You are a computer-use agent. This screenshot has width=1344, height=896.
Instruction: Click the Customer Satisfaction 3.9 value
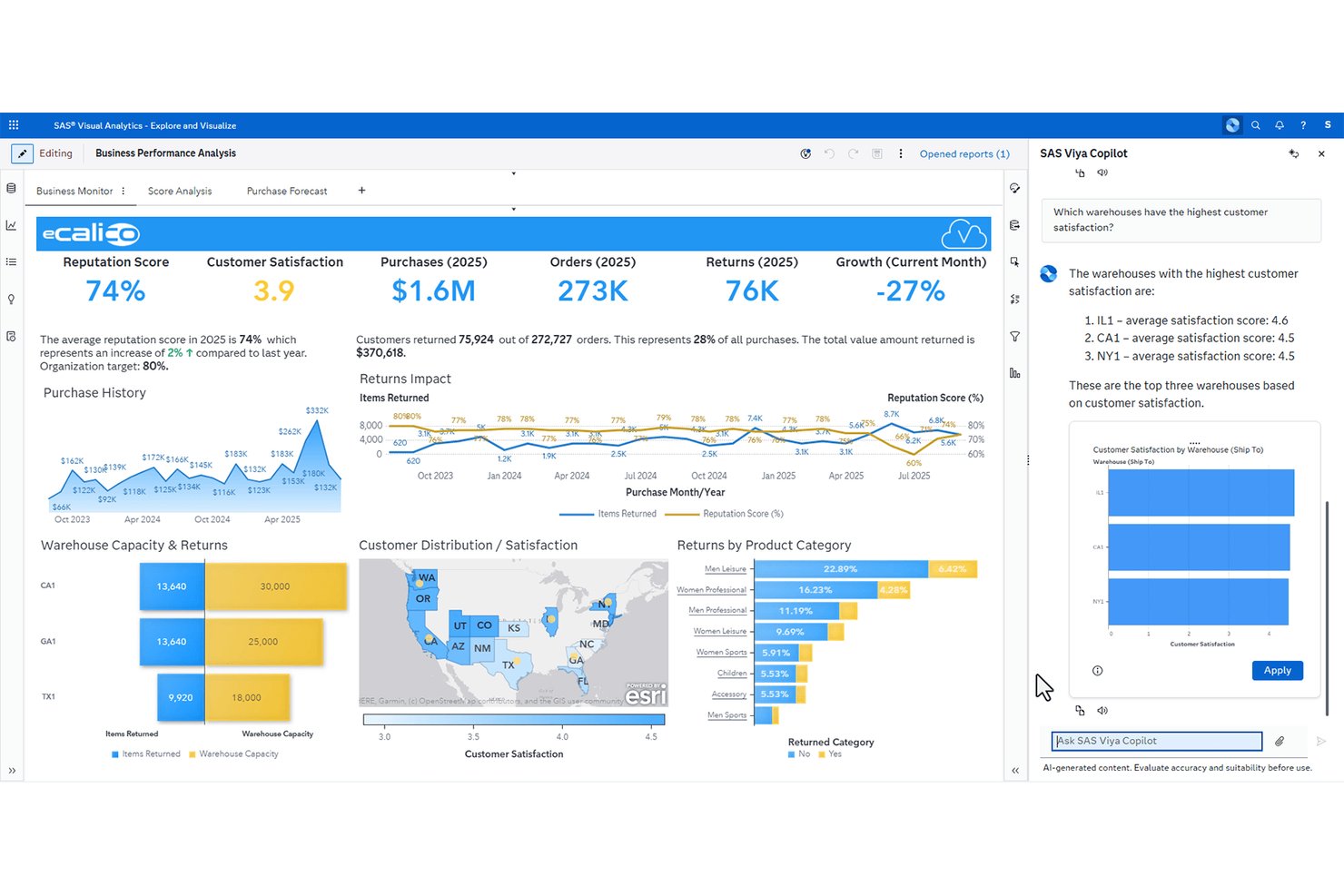(274, 291)
